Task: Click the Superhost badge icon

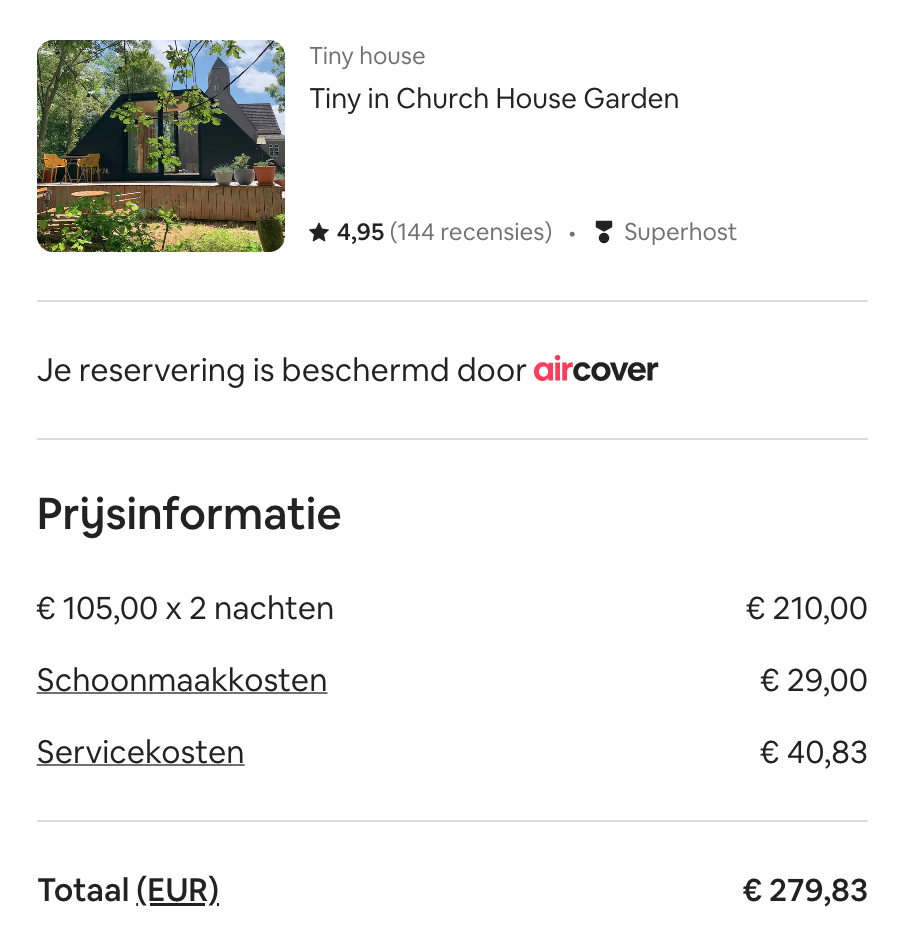Action: (603, 232)
